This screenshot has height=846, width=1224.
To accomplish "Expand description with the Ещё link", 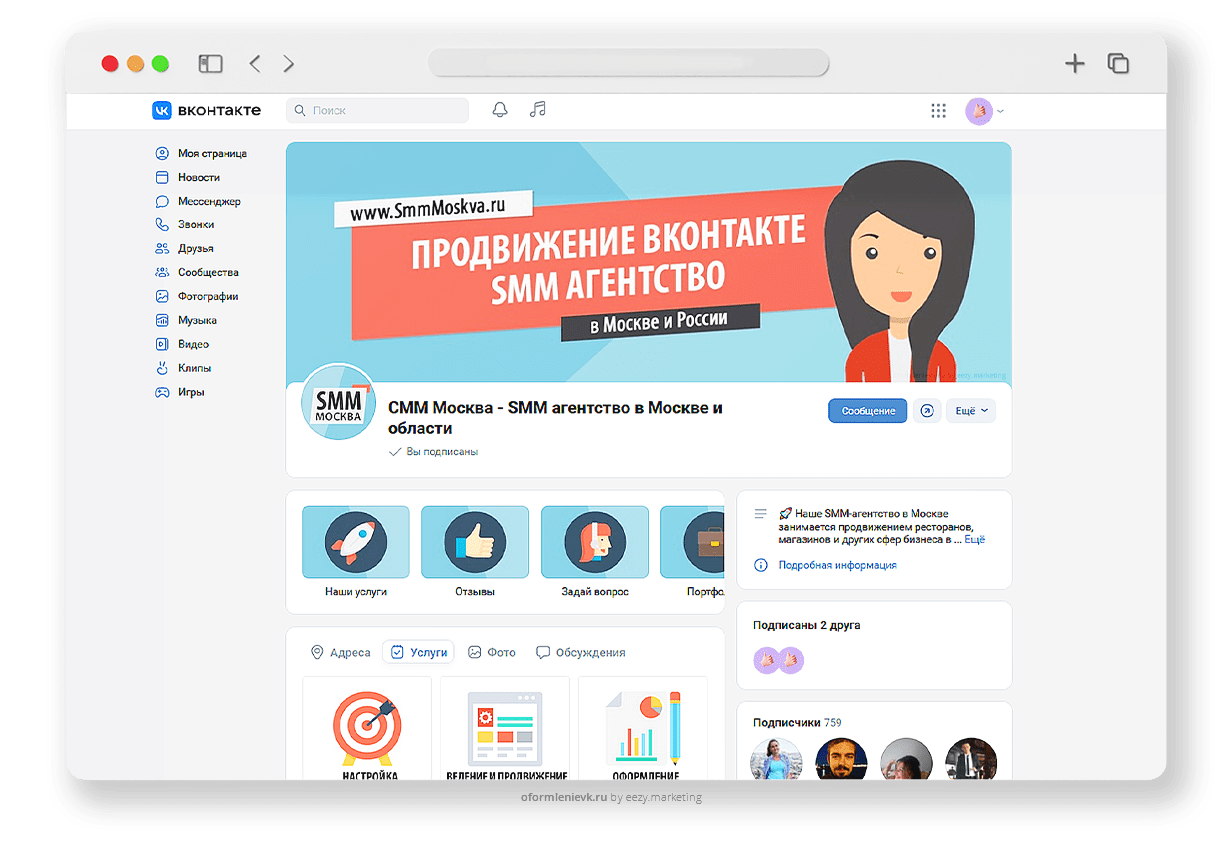I will tap(974, 539).
